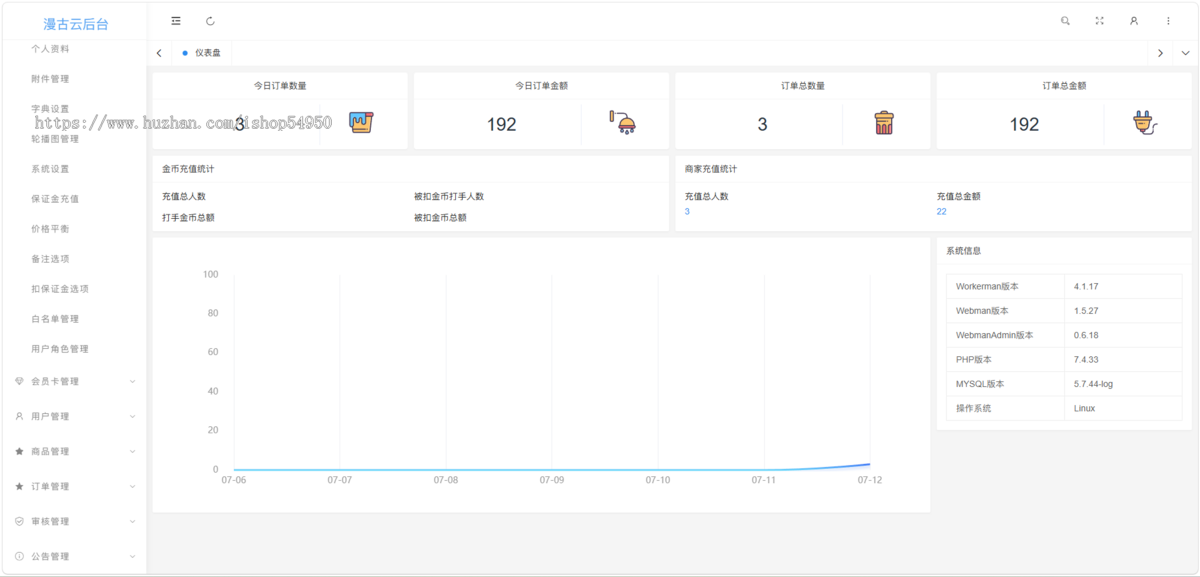Open 用户角色管理 in the sidebar
The height and width of the screenshot is (577, 1200).
(60, 349)
